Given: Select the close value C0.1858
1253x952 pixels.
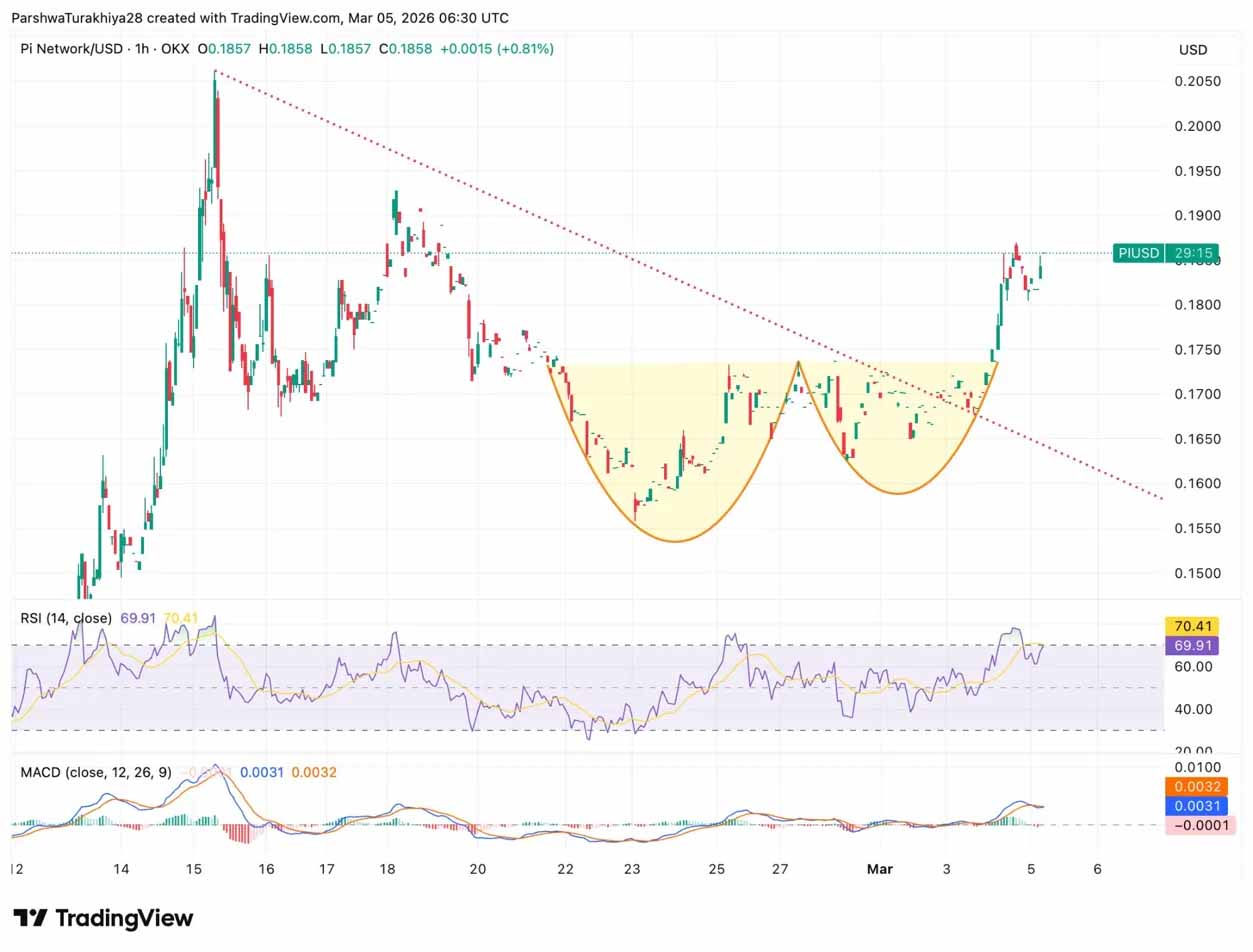Looking at the screenshot, I should [x=405, y=49].
